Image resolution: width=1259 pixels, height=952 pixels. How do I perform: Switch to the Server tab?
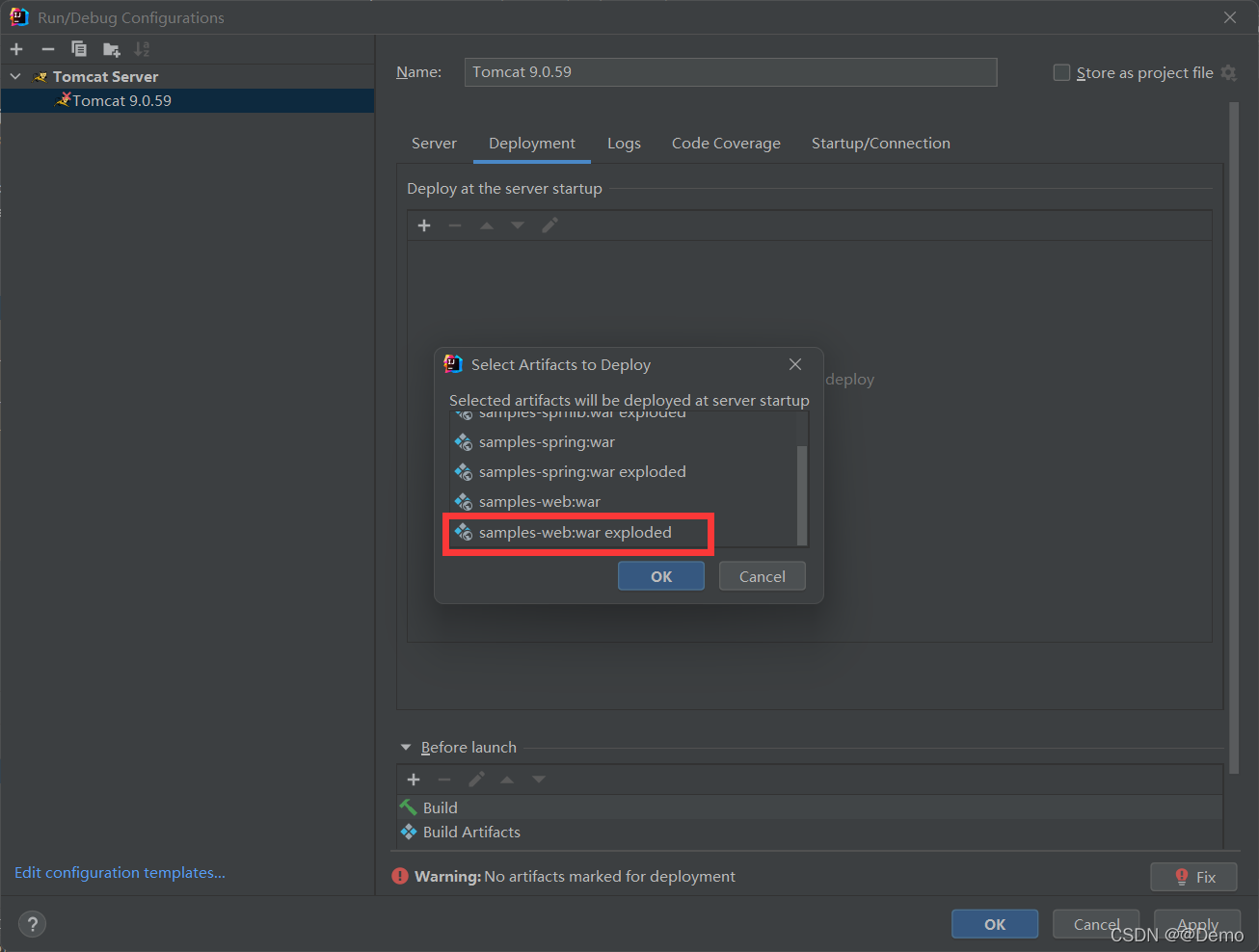(x=434, y=143)
